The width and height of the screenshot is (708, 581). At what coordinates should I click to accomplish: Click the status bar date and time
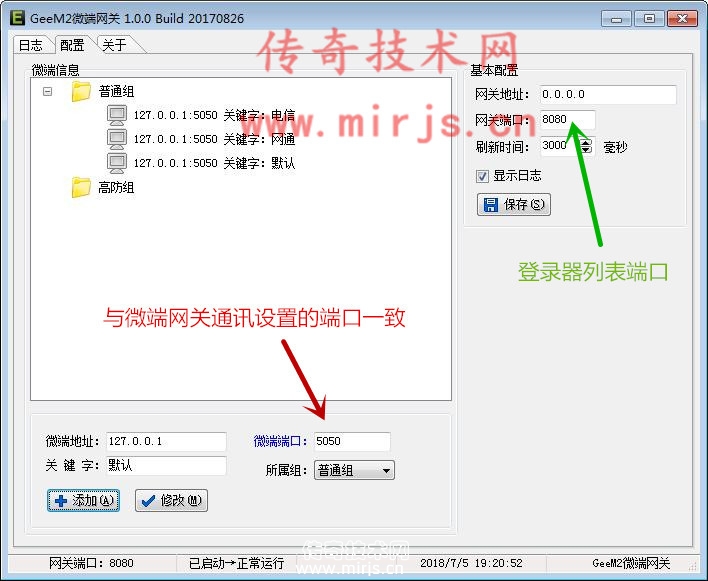[x=471, y=563]
